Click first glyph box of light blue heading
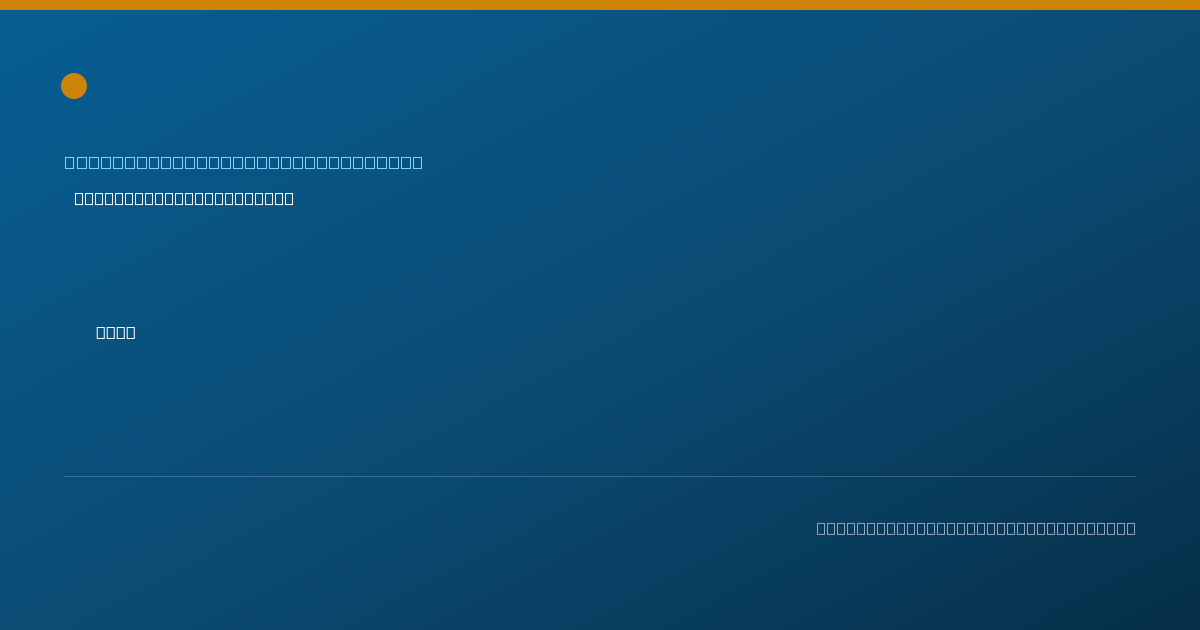This screenshot has width=1200, height=630. pyautogui.click(x=69, y=162)
